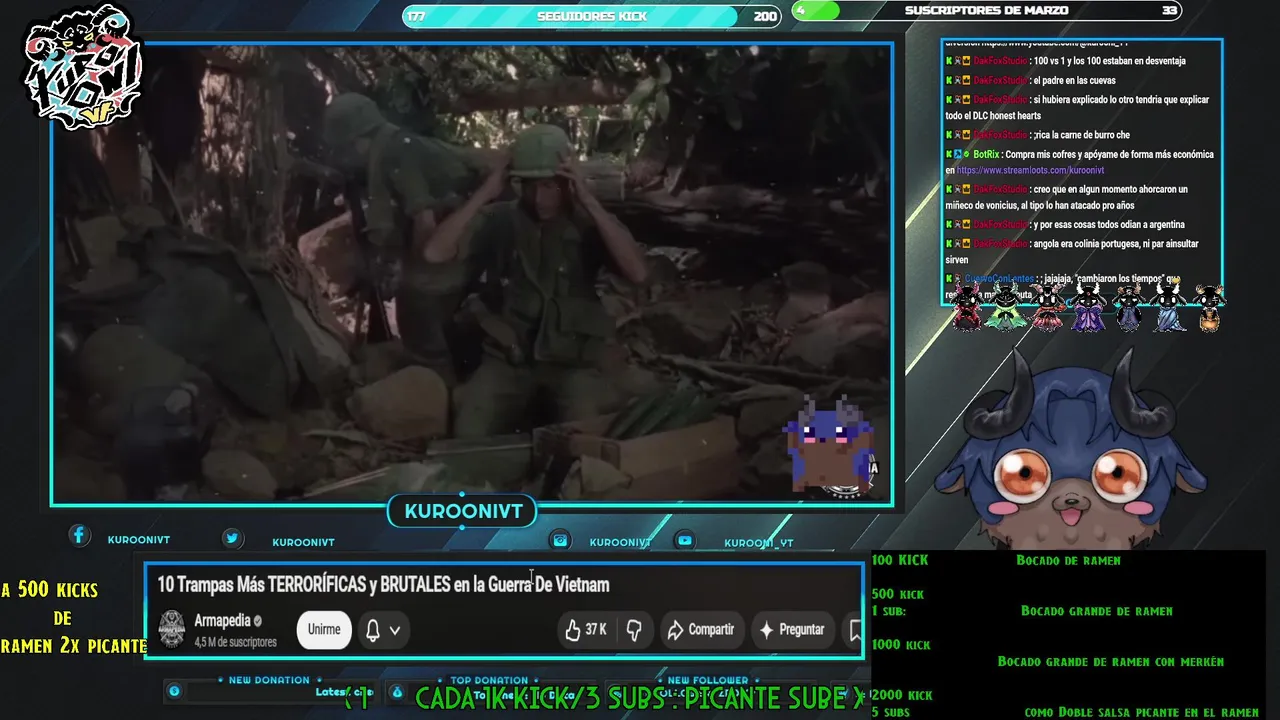1280x720 pixels.
Task: Click the 'A 500 KICKS' goal text
Action: pyautogui.click(x=49, y=590)
